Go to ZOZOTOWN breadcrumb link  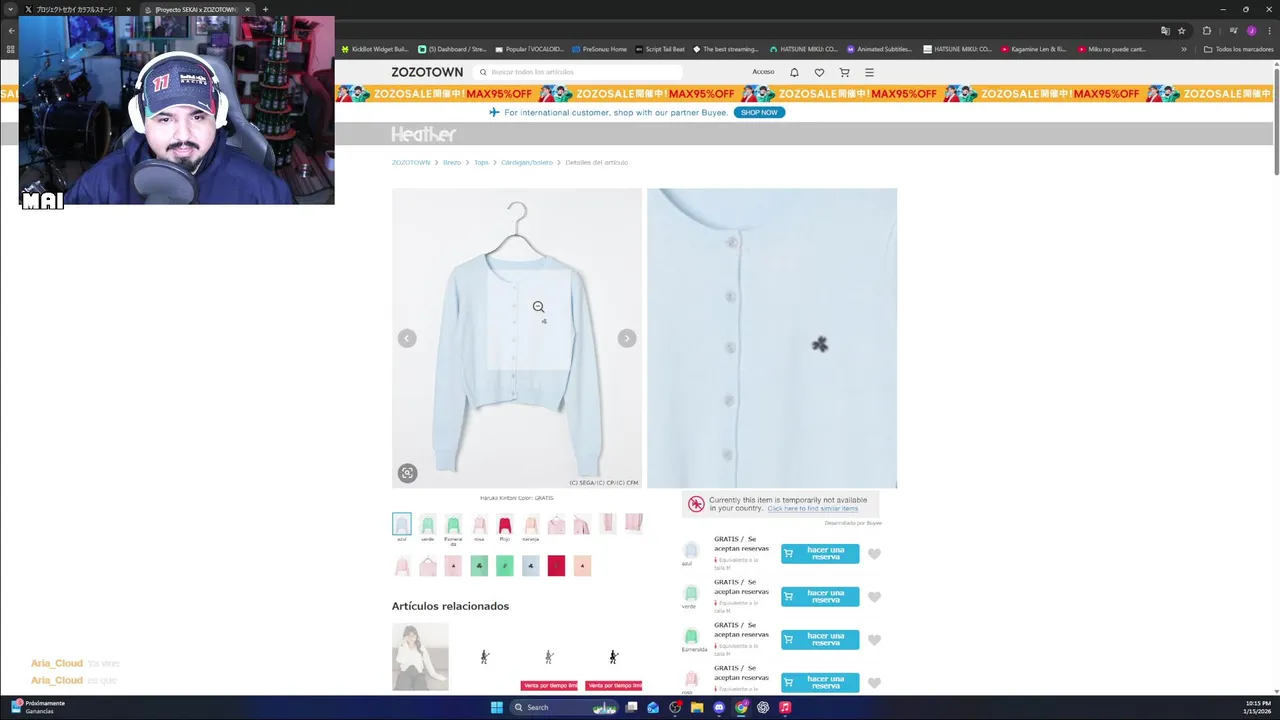(x=411, y=162)
